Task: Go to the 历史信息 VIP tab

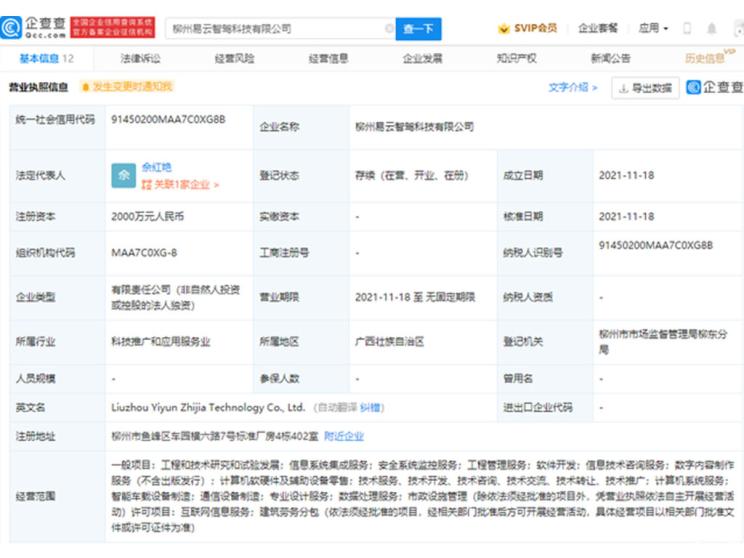Action: [706, 59]
